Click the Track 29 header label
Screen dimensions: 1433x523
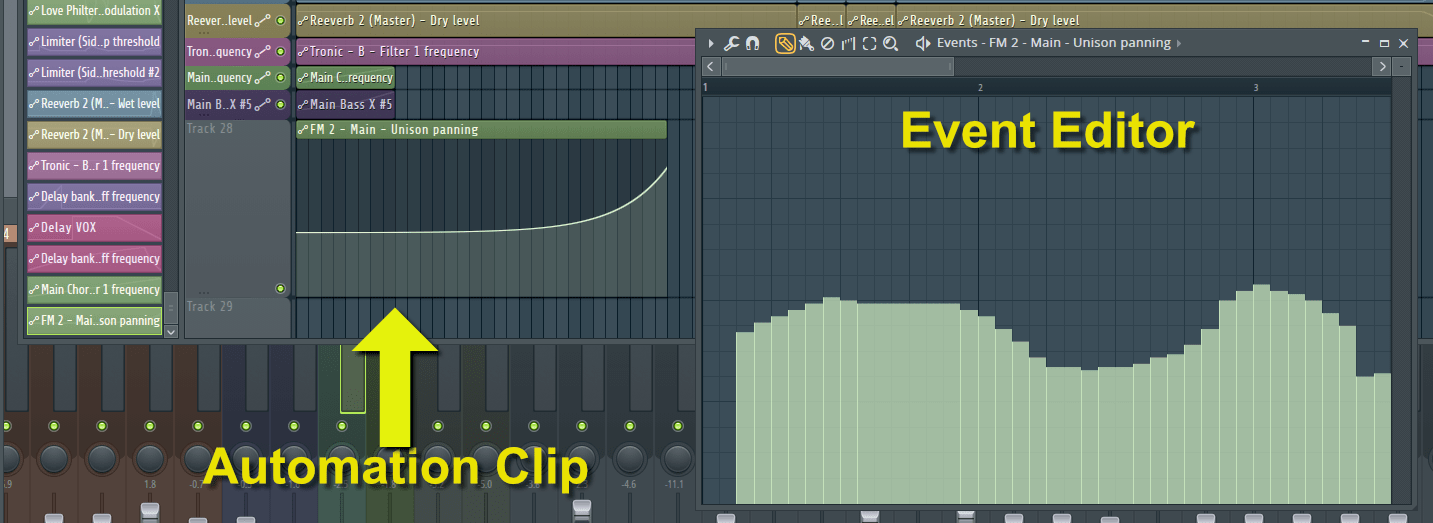[x=209, y=306]
